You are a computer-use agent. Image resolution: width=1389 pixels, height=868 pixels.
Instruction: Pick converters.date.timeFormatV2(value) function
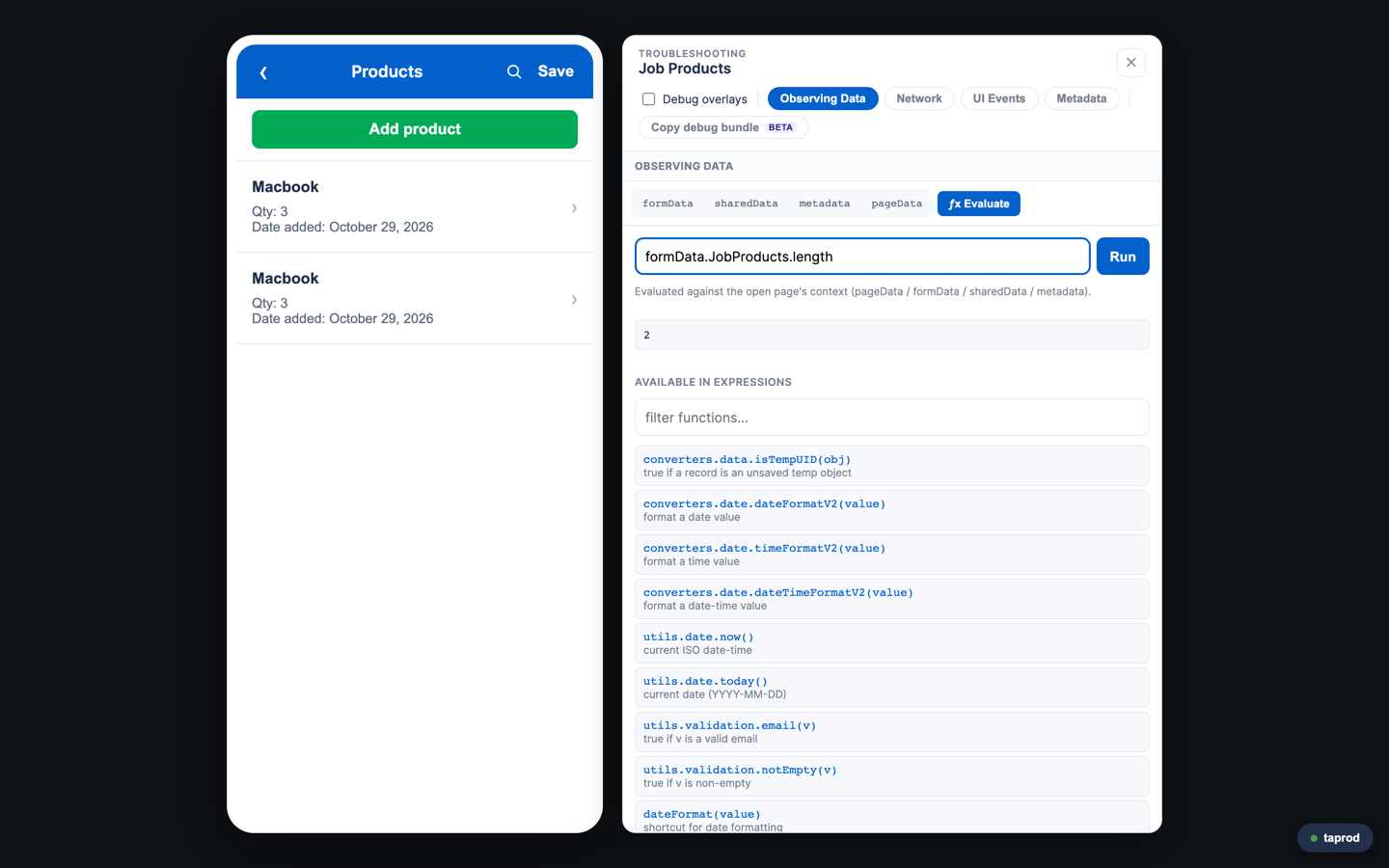pos(892,555)
